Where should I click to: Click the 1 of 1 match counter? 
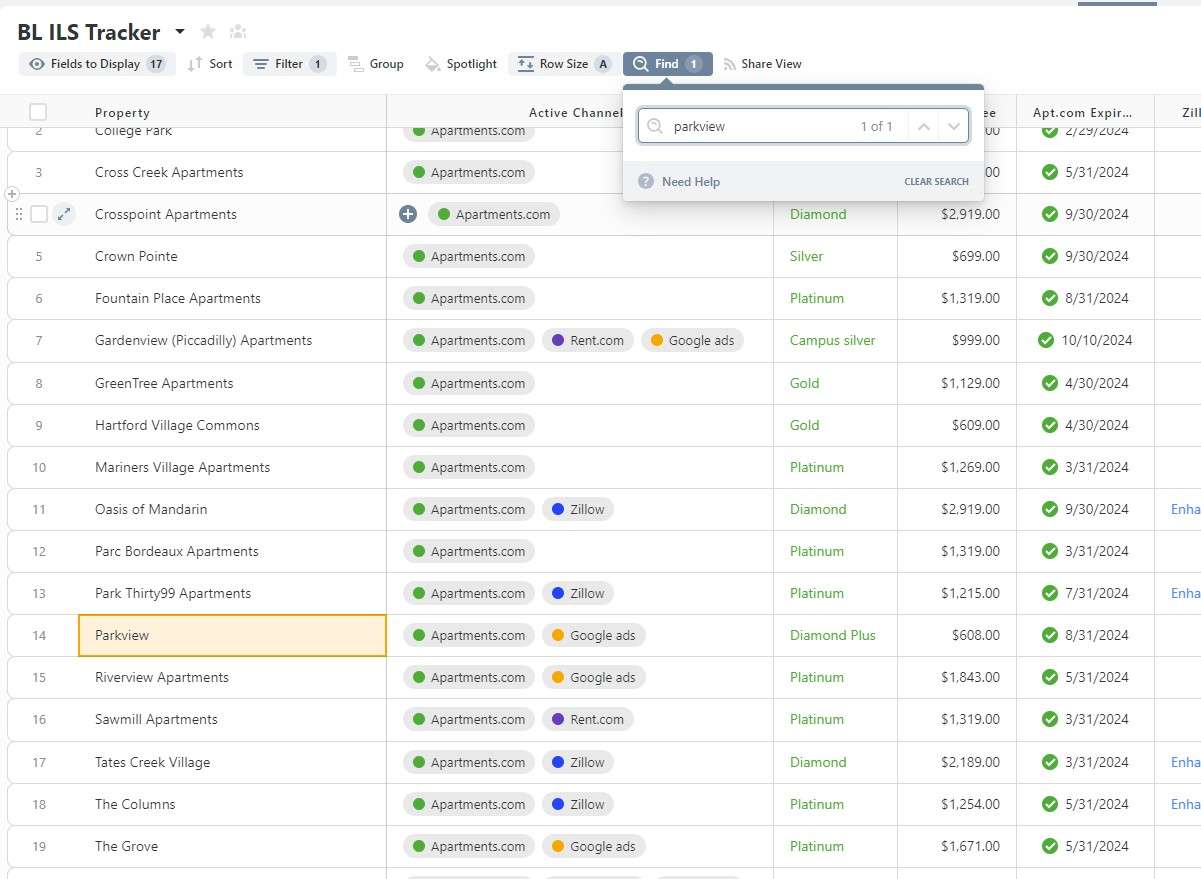[876, 127]
